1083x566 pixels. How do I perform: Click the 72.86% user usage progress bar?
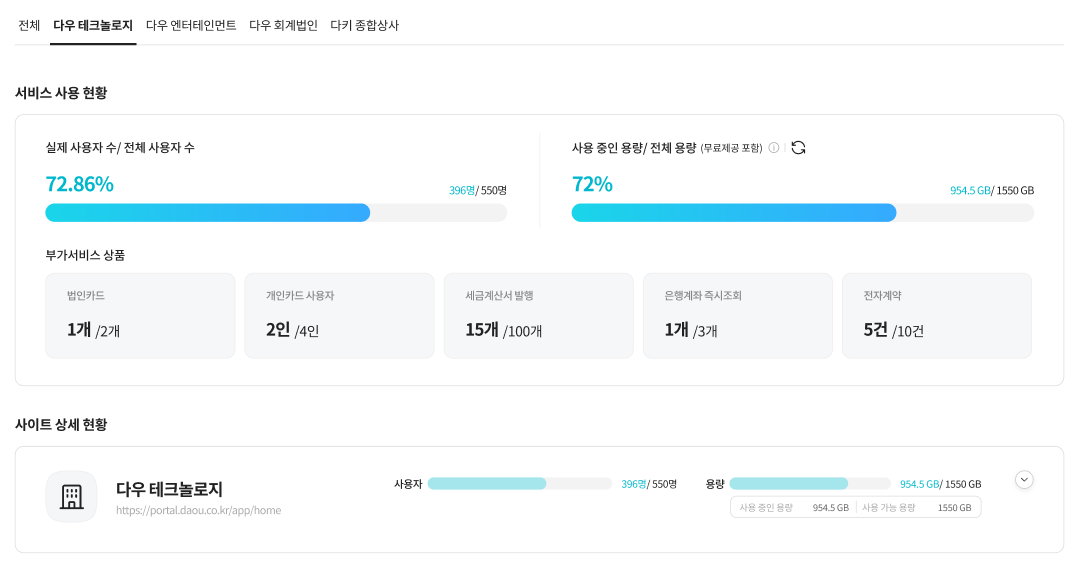pos(276,212)
